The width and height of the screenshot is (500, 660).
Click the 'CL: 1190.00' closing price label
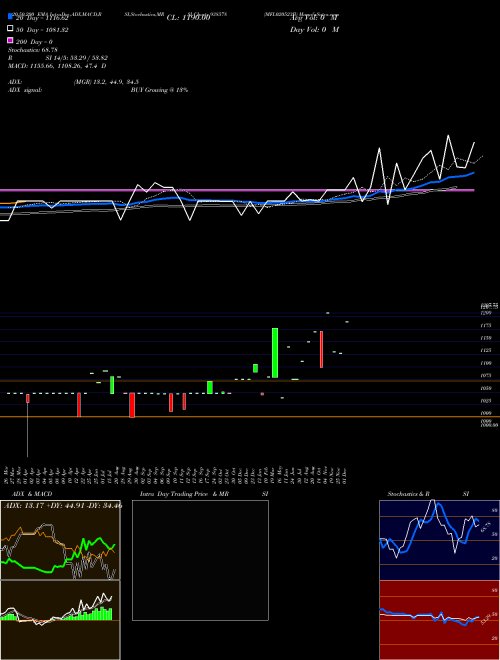click(188, 18)
